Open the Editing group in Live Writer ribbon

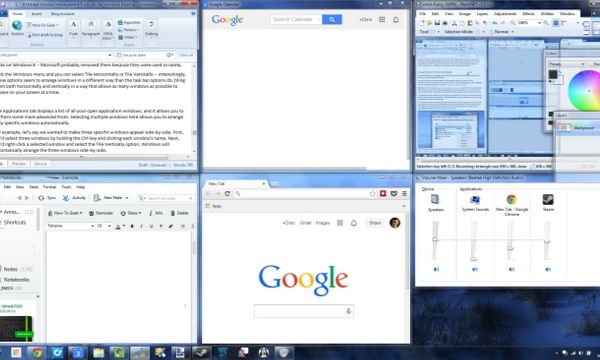[152, 29]
